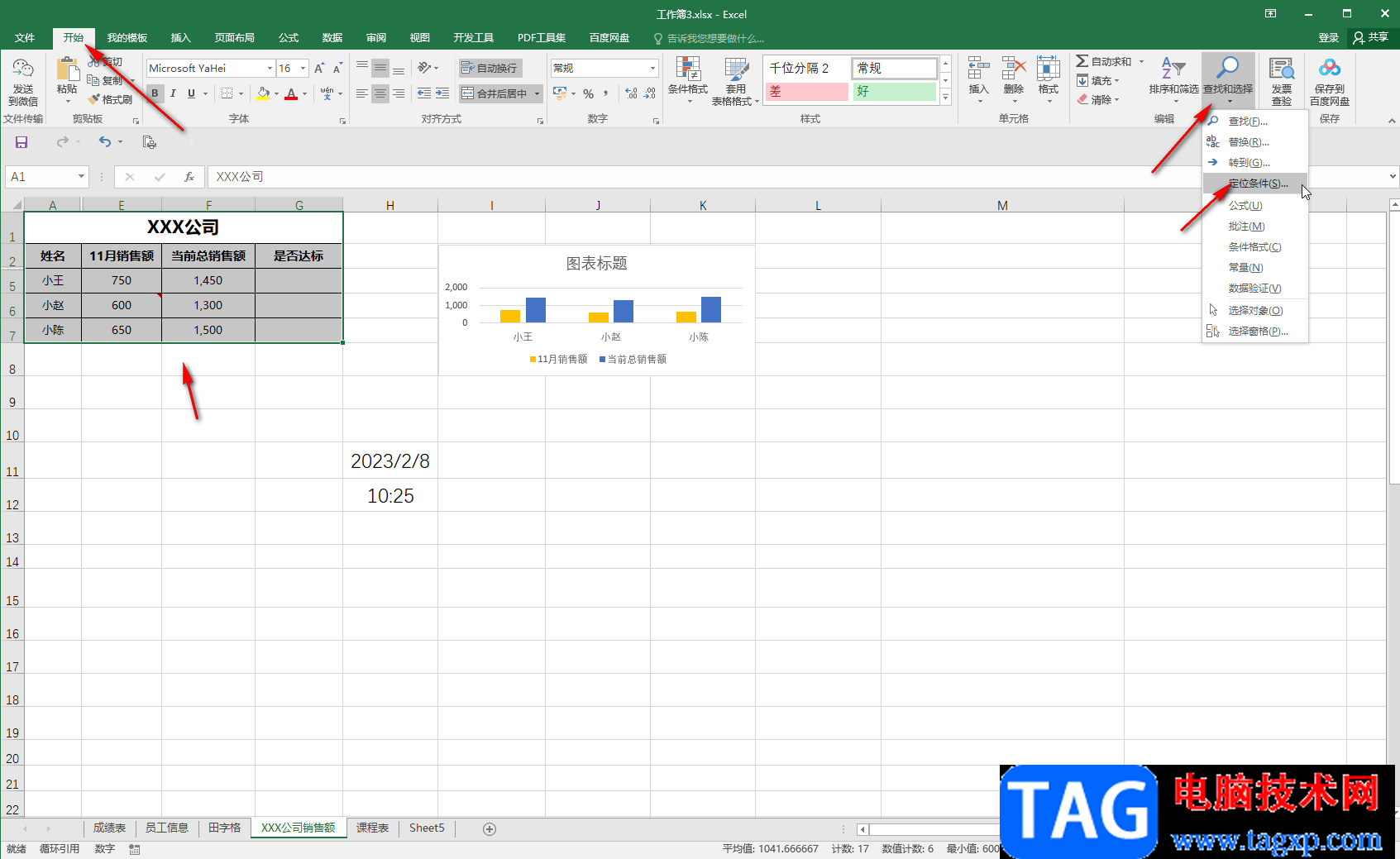Click the Save icon in quick access toolbar
1400x859 pixels.
[x=22, y=142]
